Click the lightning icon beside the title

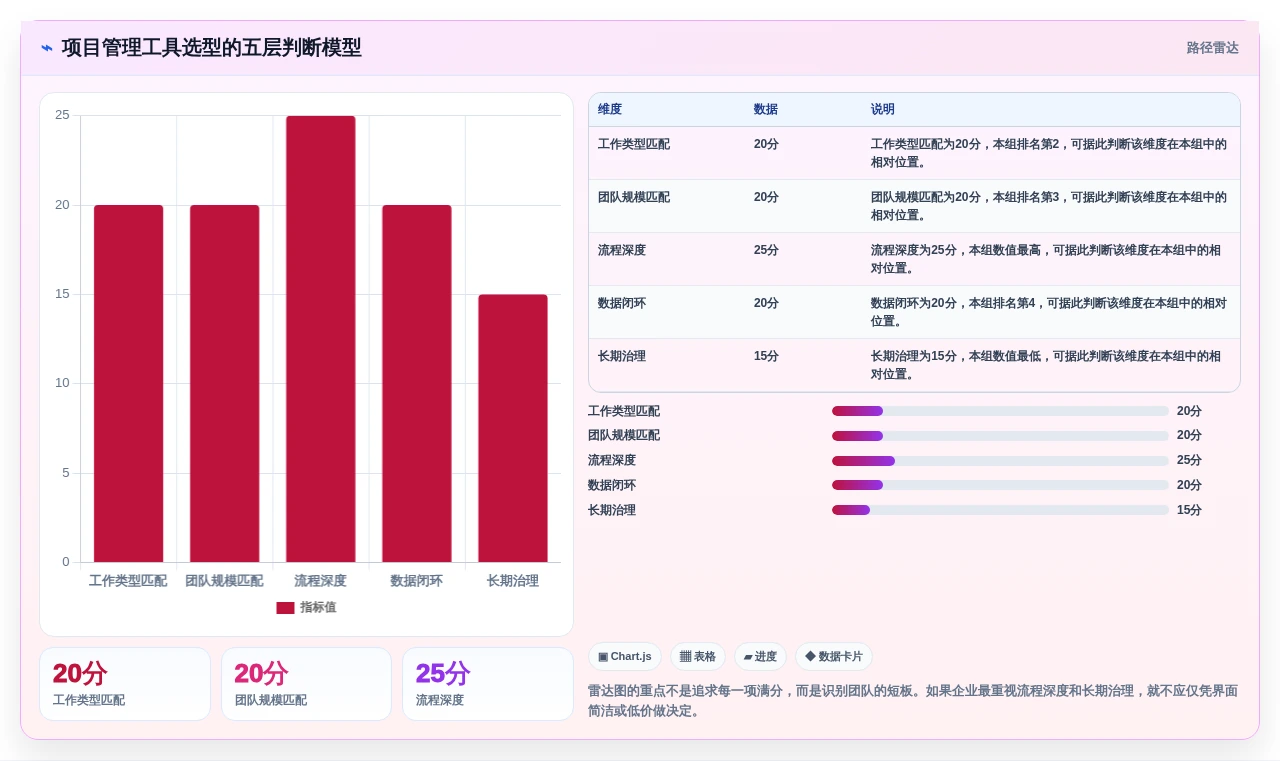click(47, 48)
